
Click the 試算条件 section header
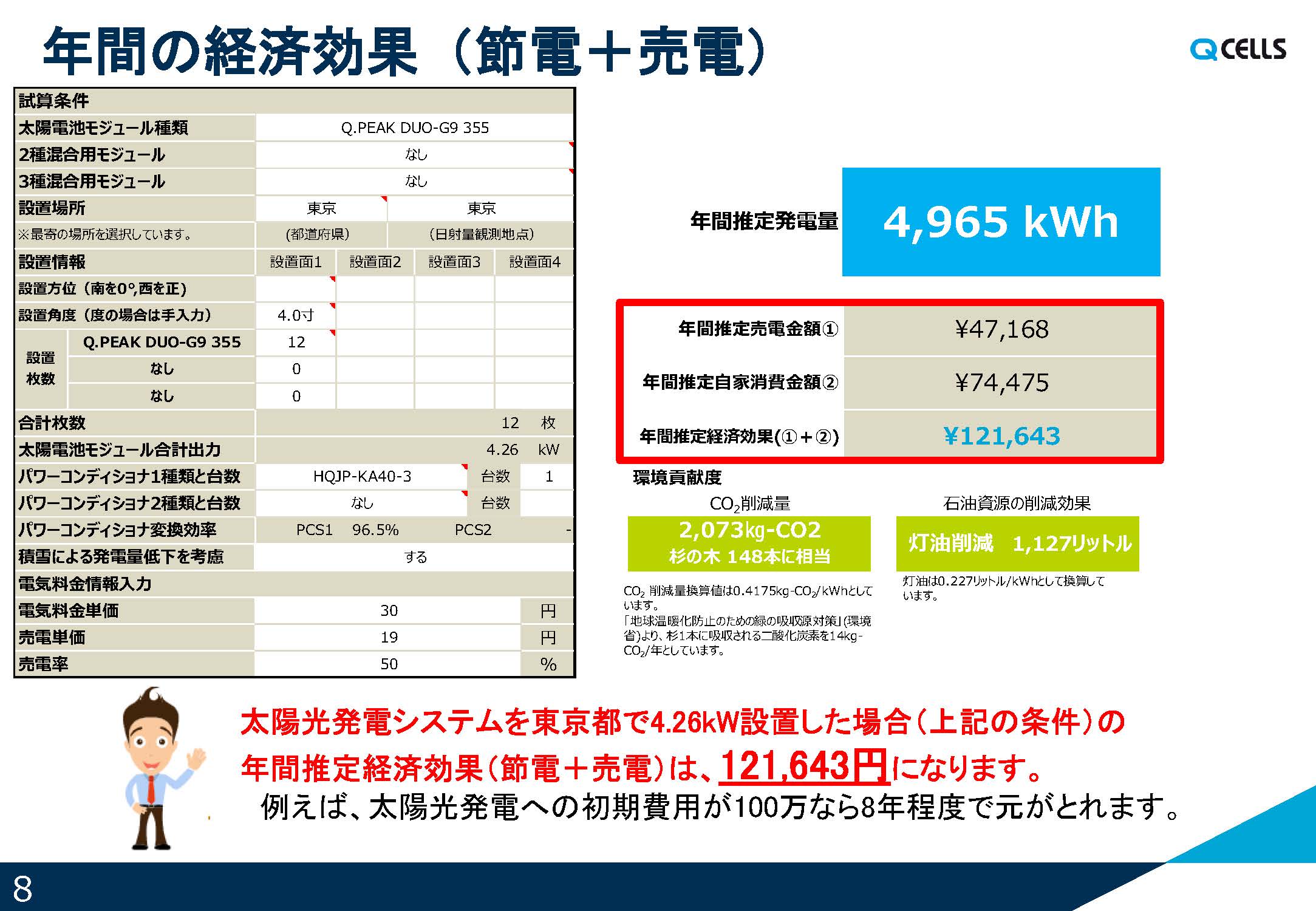click(x=294, y=101)
